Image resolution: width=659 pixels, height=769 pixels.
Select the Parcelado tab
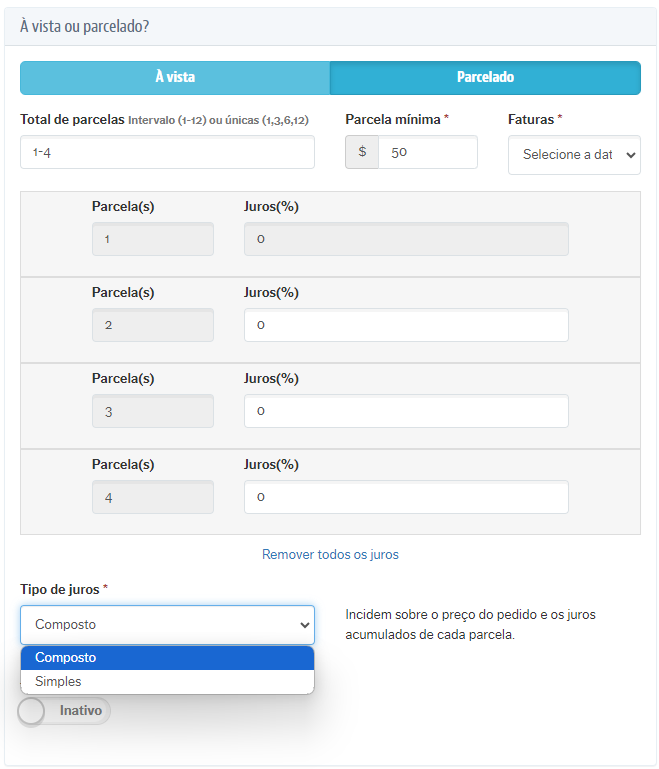click(x=485, y=77)
